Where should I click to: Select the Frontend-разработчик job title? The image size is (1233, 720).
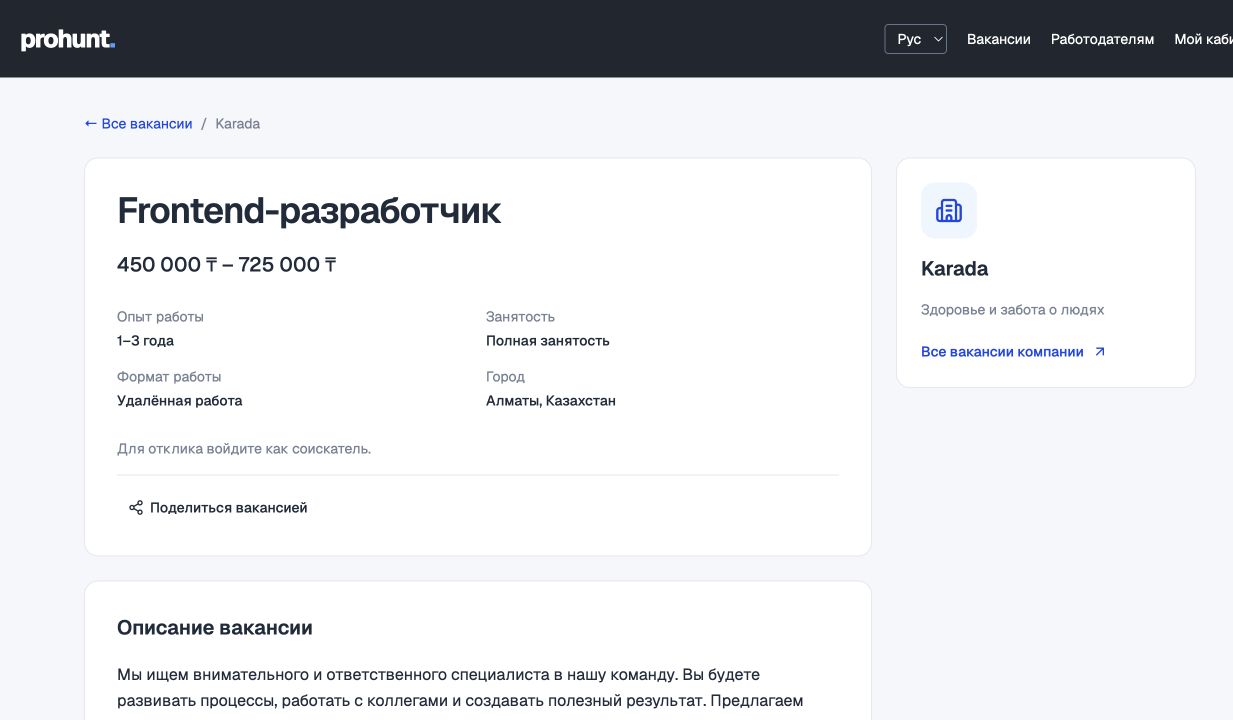(x=309, y=211)
